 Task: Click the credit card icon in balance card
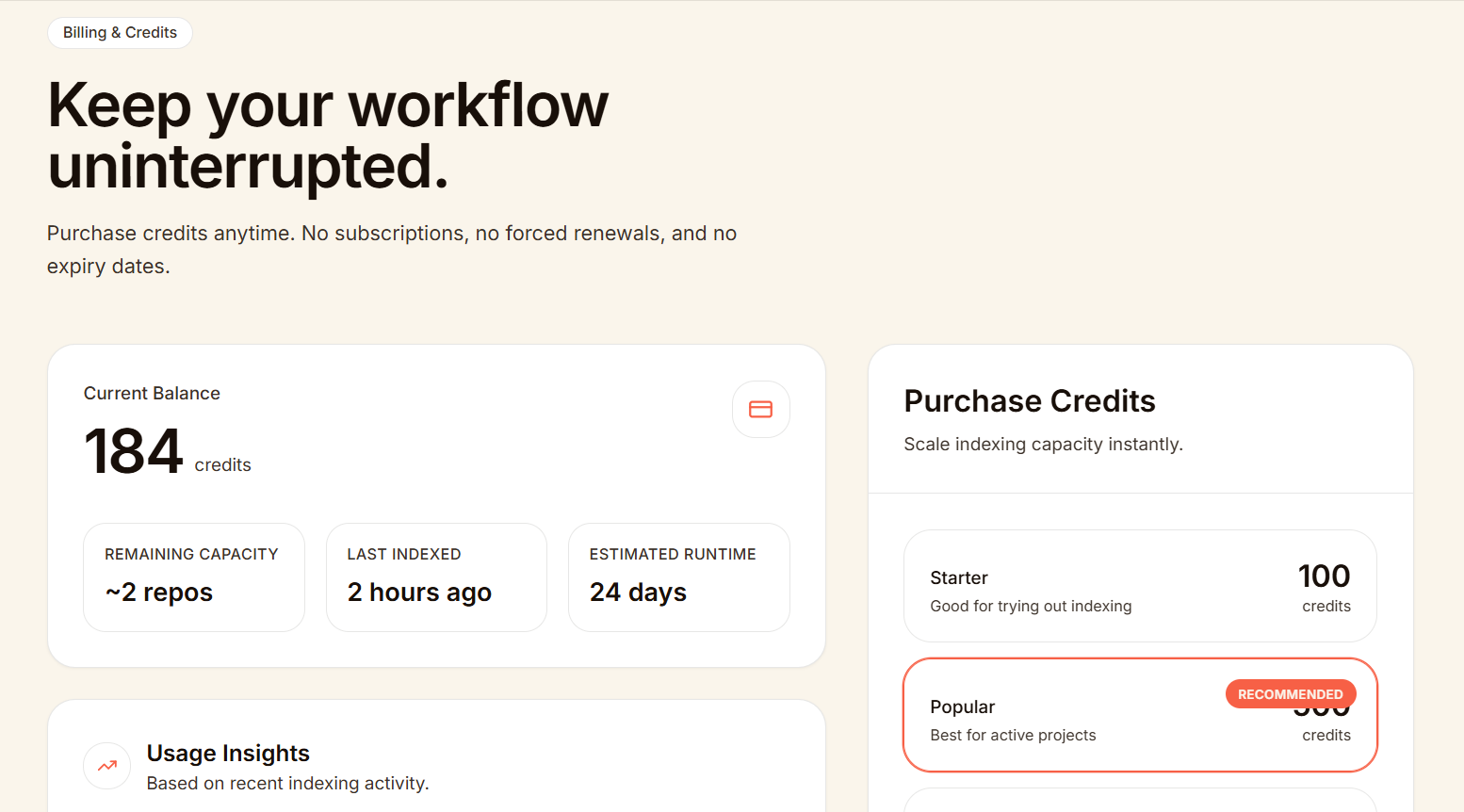(760, 409)
